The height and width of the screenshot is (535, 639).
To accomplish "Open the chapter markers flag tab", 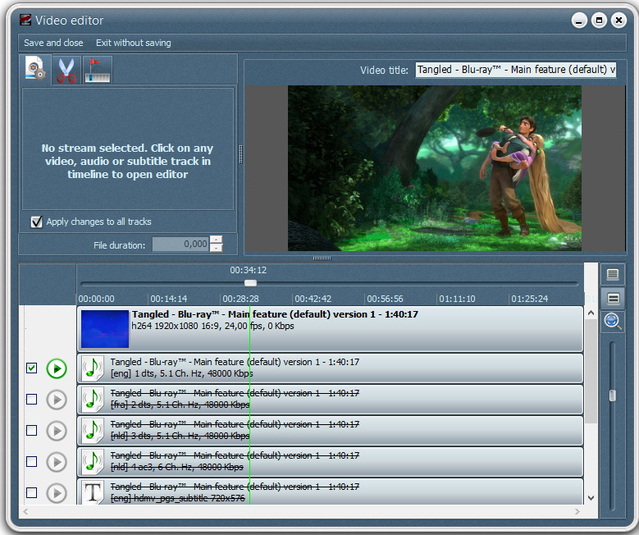I will [97, 70].
